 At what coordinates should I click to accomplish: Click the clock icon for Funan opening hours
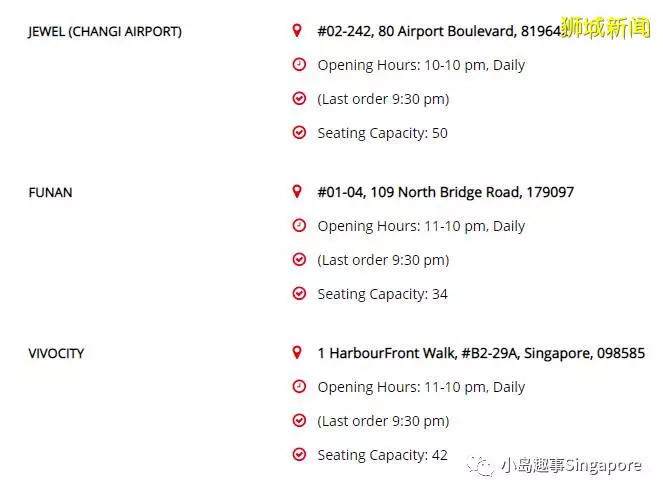tap(299, 226)
